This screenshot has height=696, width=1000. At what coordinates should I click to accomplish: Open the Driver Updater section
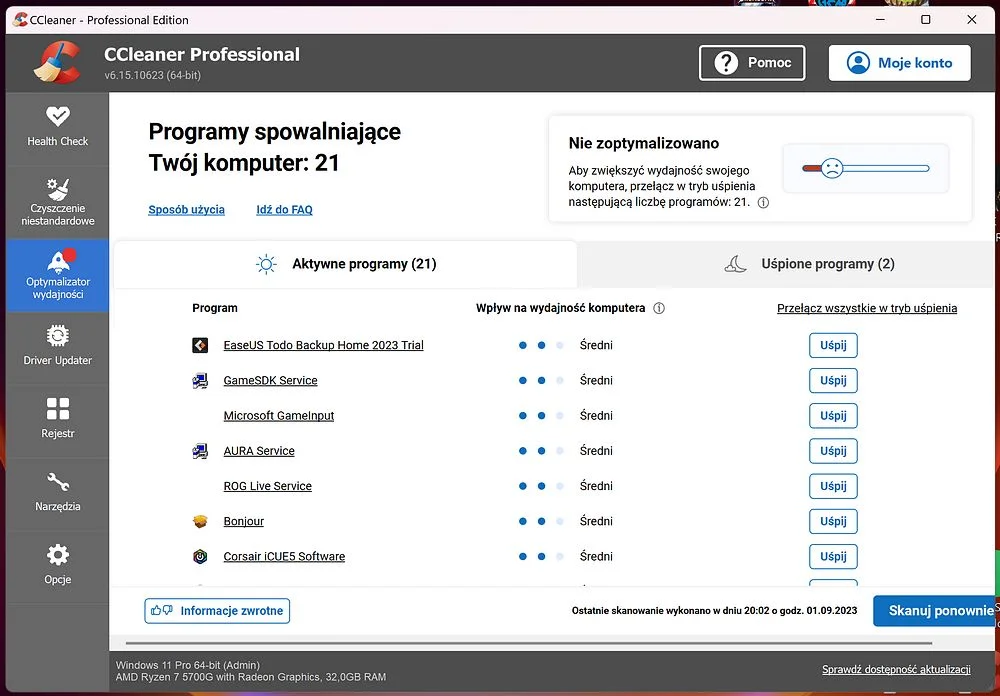(57, 347)
